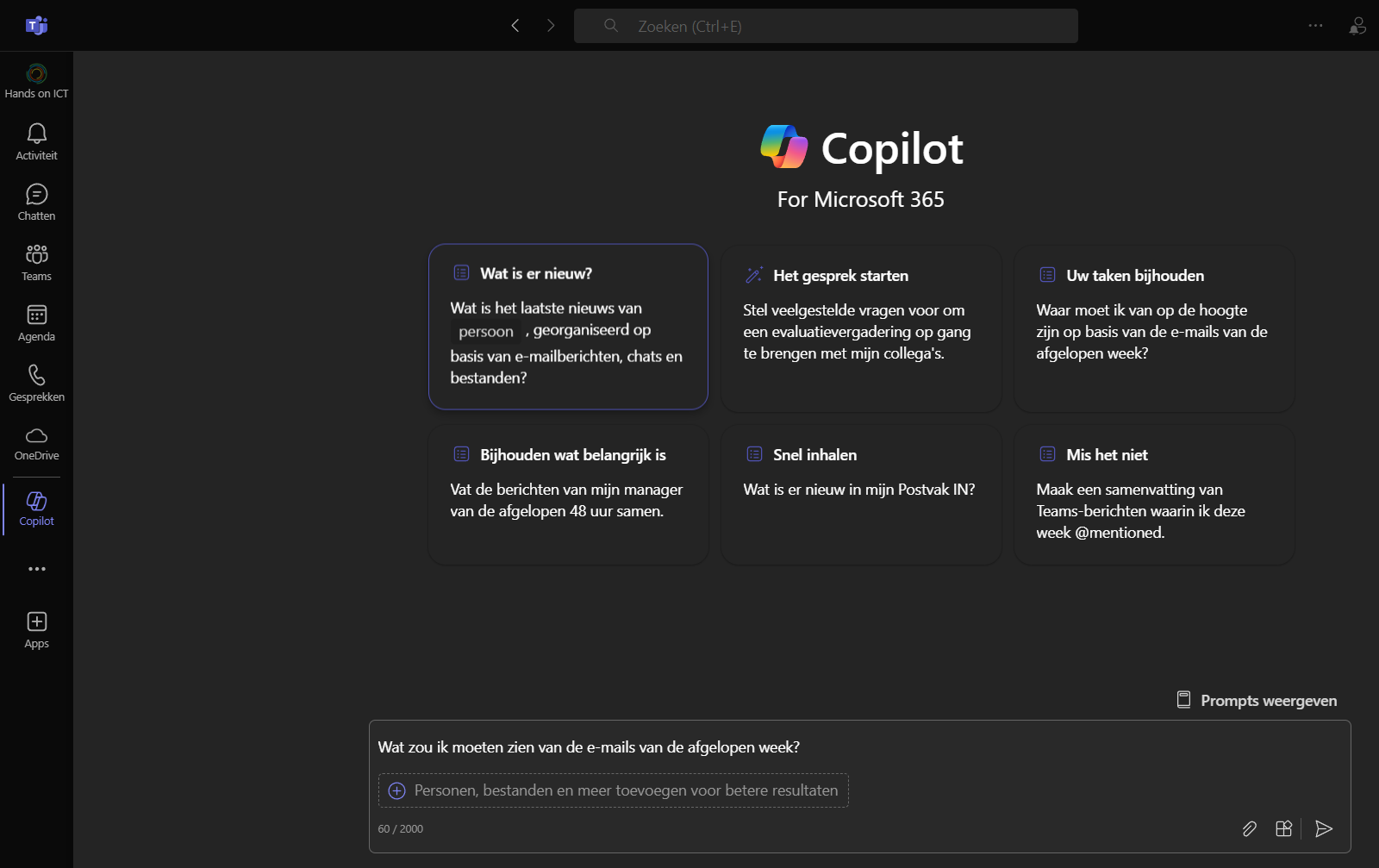
Task: Choose the Wat is er nieuw? prompt card
Action: click(568, 327)
